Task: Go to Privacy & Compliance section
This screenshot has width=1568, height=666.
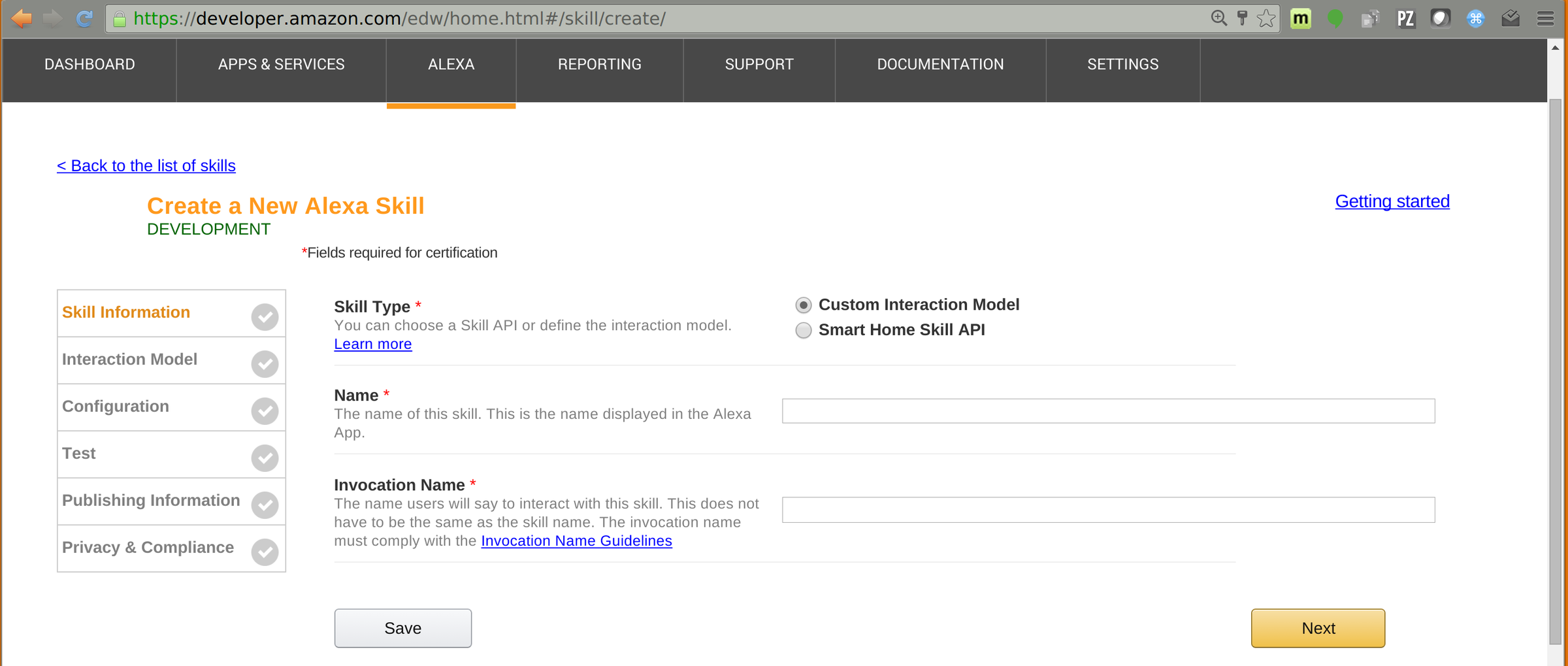Action: [171, 549]
